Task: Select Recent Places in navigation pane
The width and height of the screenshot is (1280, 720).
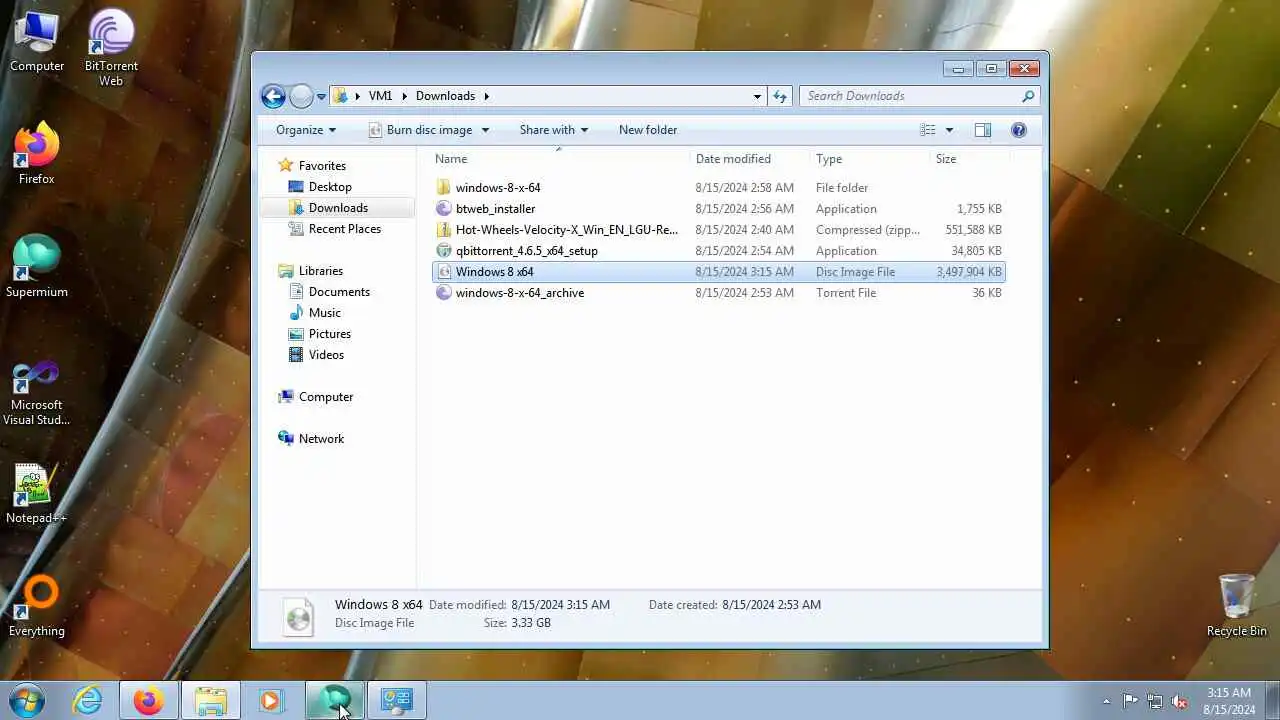Action: (x=345, y=229)
